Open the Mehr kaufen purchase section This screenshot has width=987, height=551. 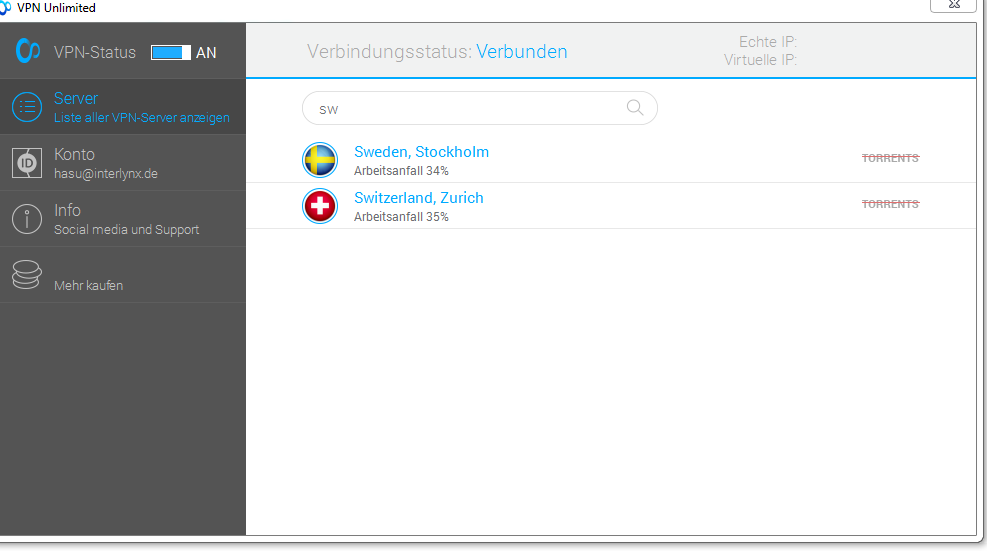click(89, 285)
